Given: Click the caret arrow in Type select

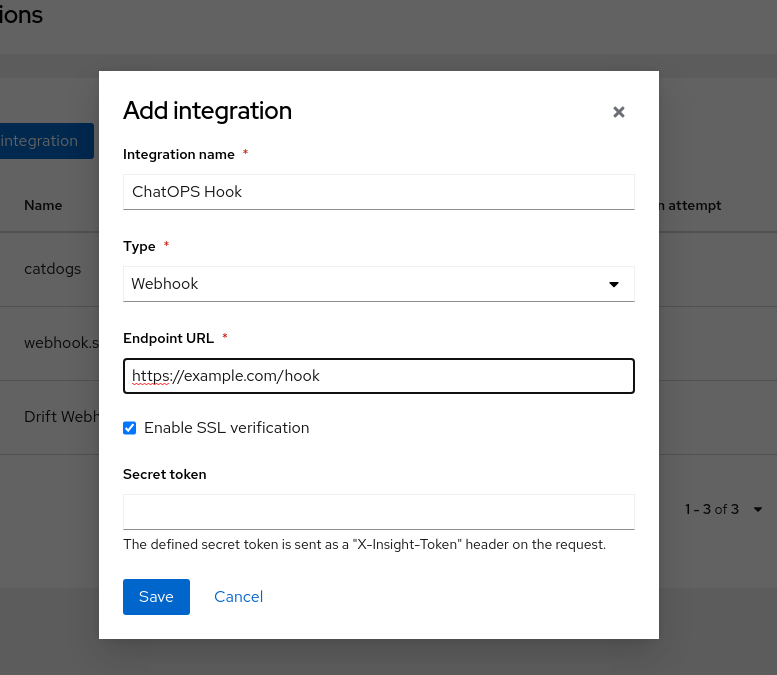Looking at the screenshot, I should pyautogui.click(x=614, y=285).
